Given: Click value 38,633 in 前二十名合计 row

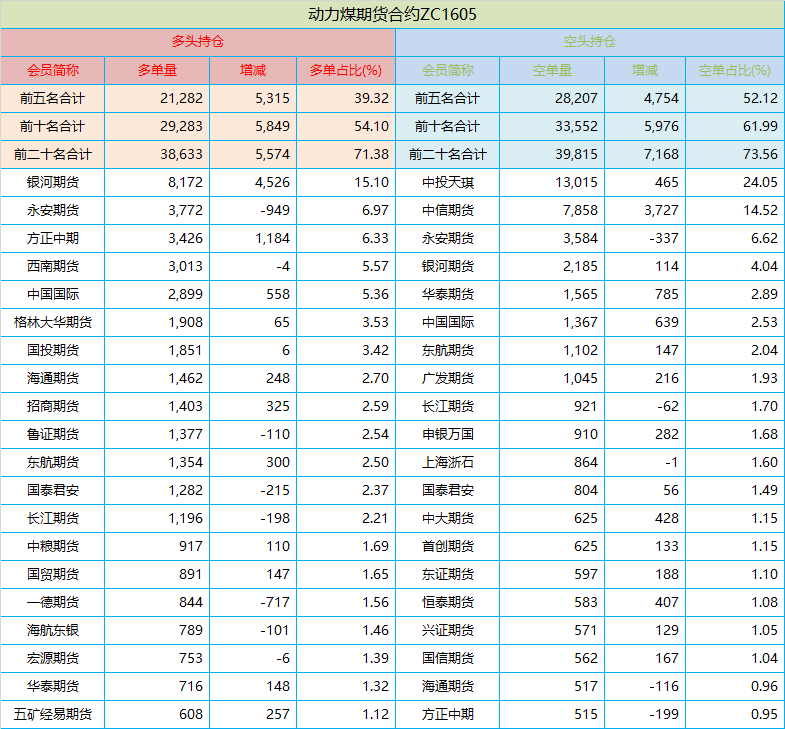Looking at the screenshot, I should [181, 154].
